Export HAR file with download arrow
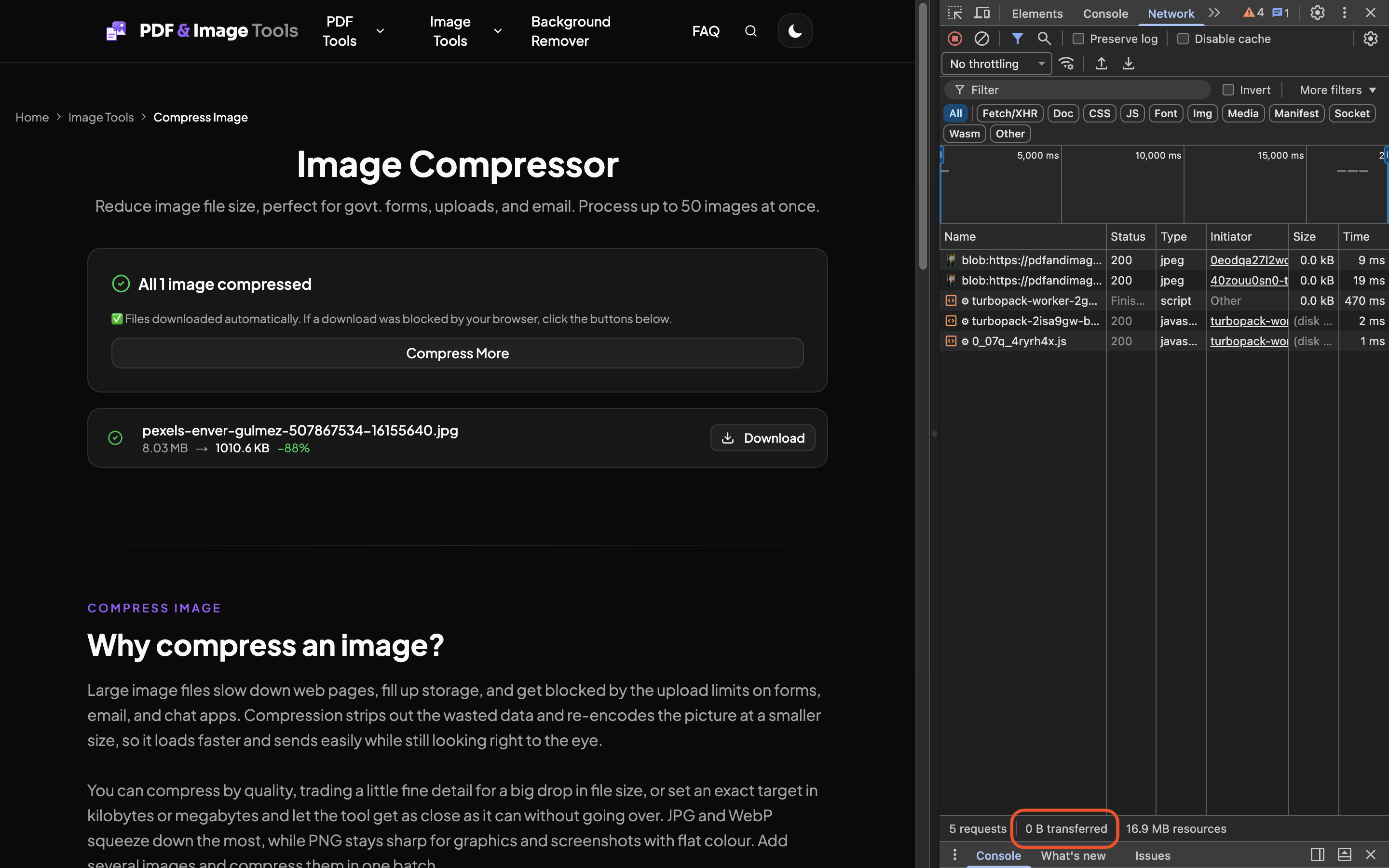 click(1129, 64)
